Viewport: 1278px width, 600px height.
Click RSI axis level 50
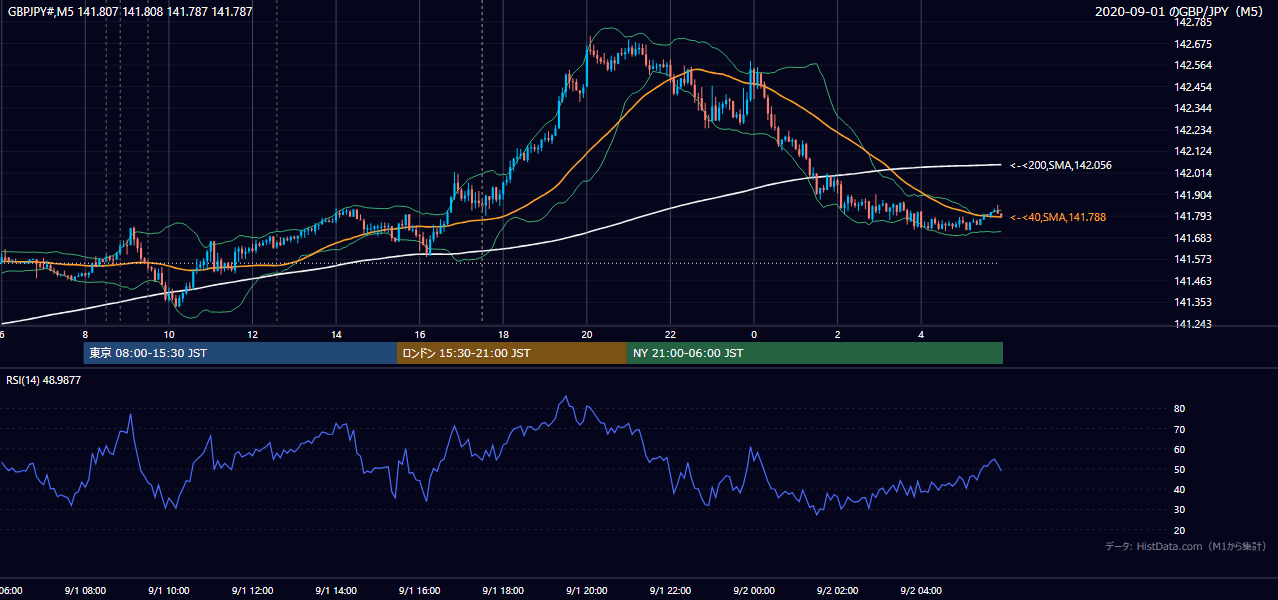coord(1180,469)
